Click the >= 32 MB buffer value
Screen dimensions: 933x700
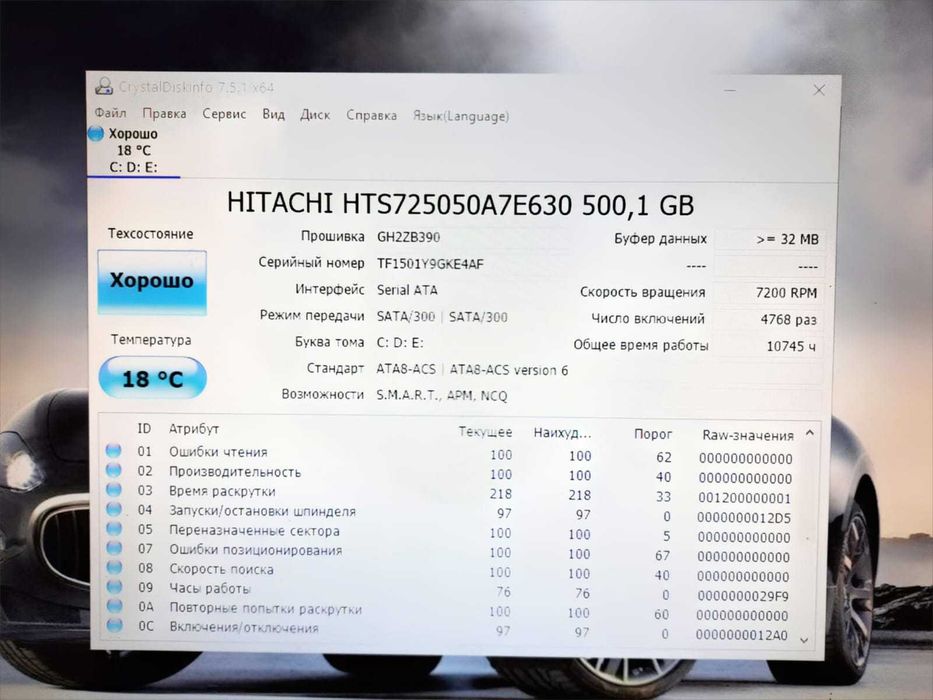tap(788, 239)
